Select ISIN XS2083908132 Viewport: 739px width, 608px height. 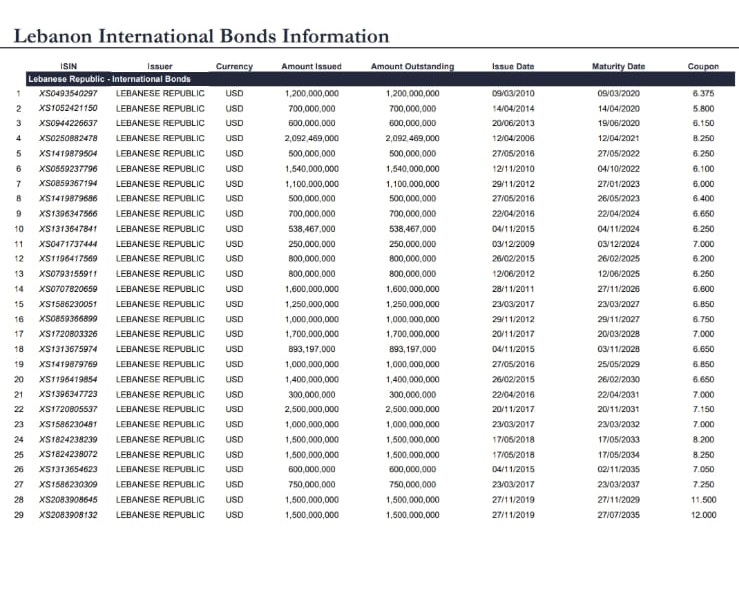click(x=68, y=515)
